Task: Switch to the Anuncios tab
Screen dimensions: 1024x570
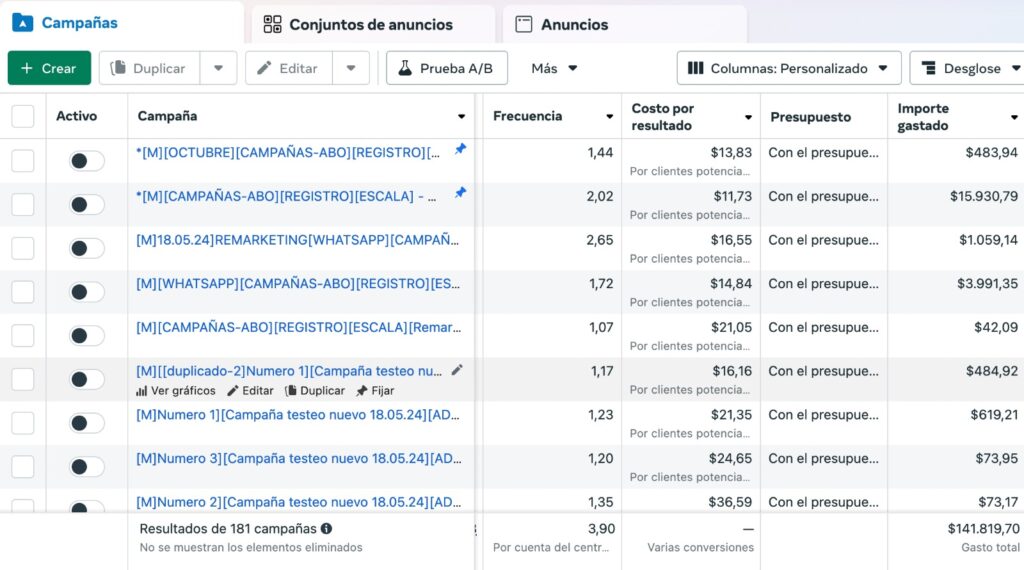Action: pos(574,24)
